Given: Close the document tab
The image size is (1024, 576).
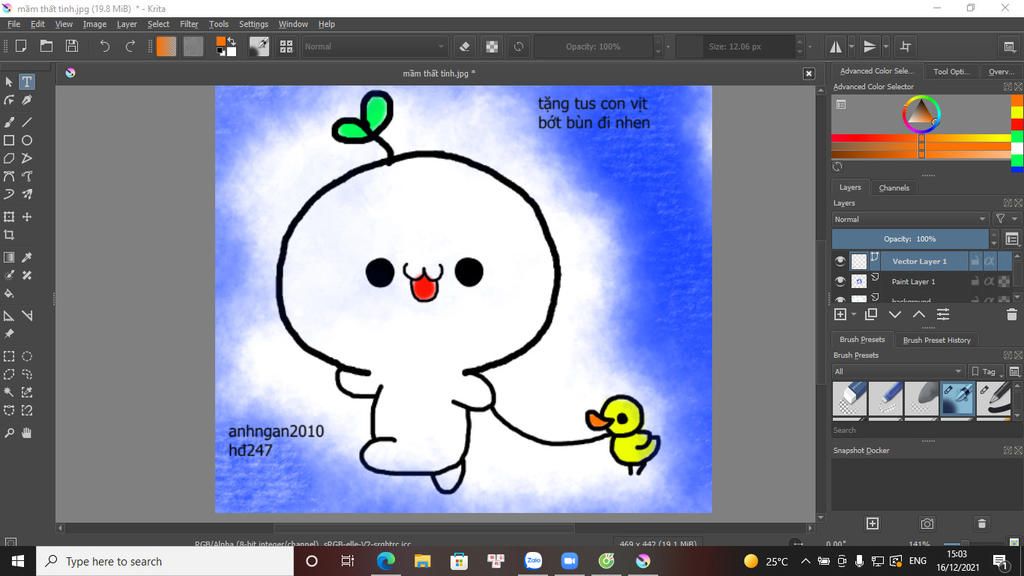Looking at the screenshot, I should 808,74.
